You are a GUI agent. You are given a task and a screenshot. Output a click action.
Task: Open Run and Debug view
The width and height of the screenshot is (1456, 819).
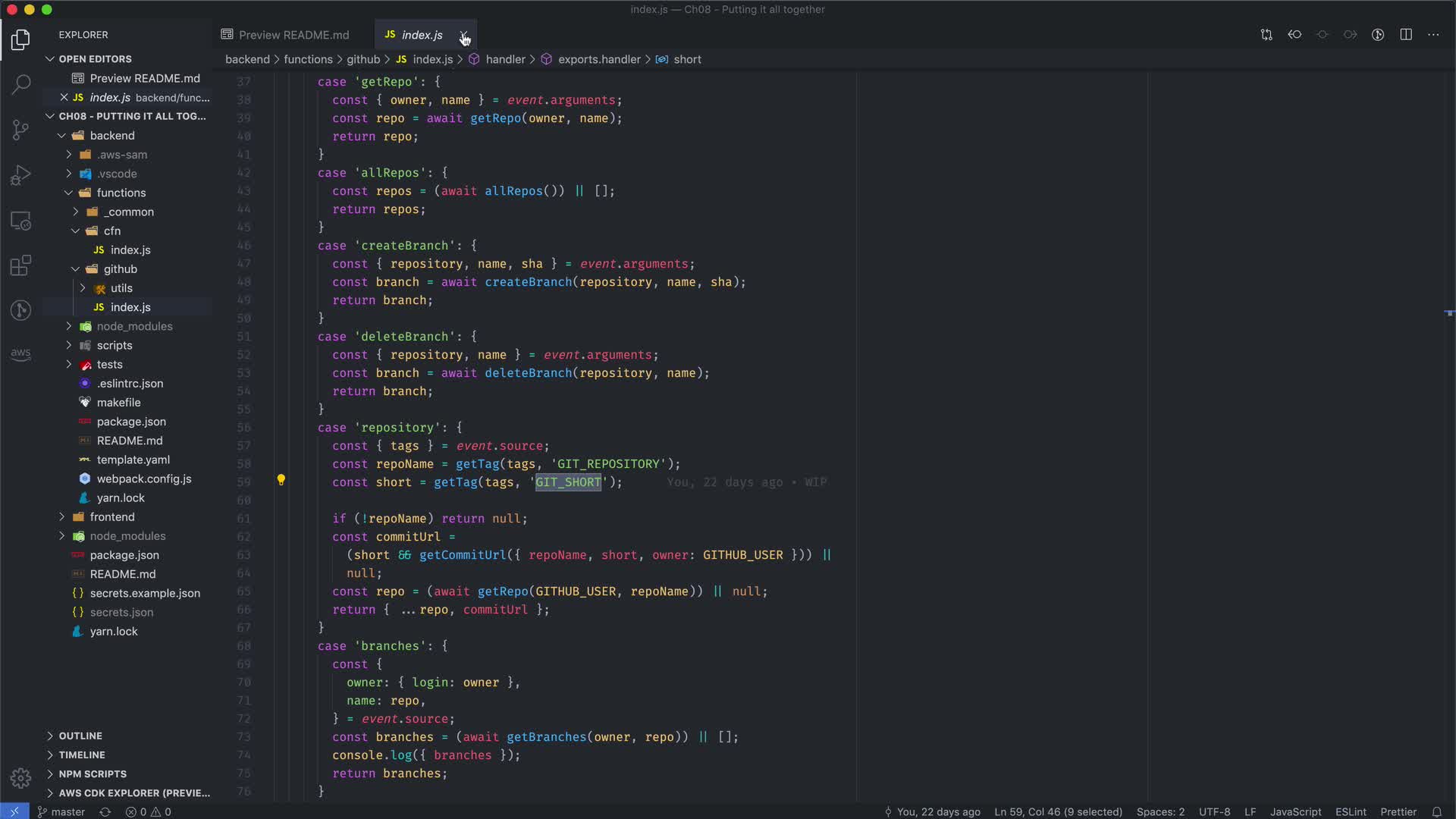pyautogui.click(x=21, y=175)
